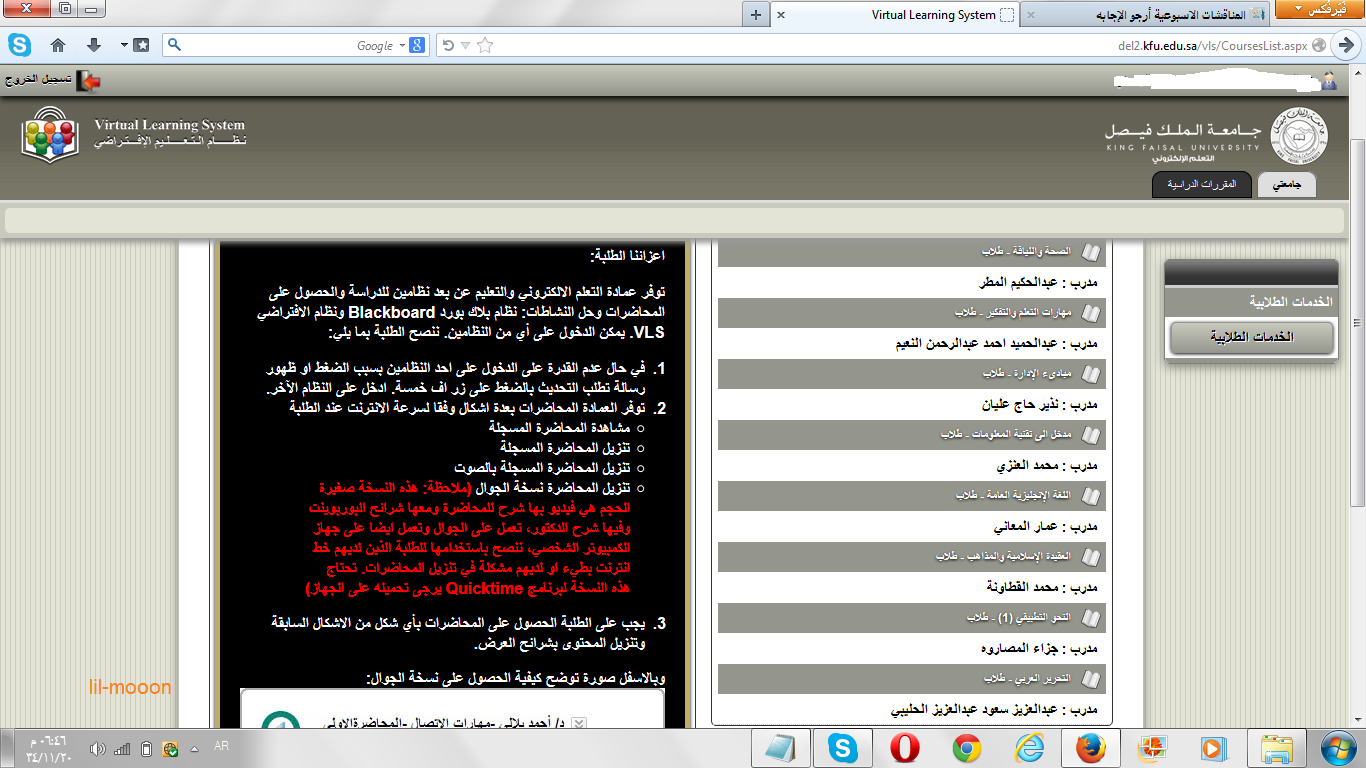Click the search magnifier icon in search box
Image resolution: width=1366 pixels, height=768 pixels.
coord(173,45)
